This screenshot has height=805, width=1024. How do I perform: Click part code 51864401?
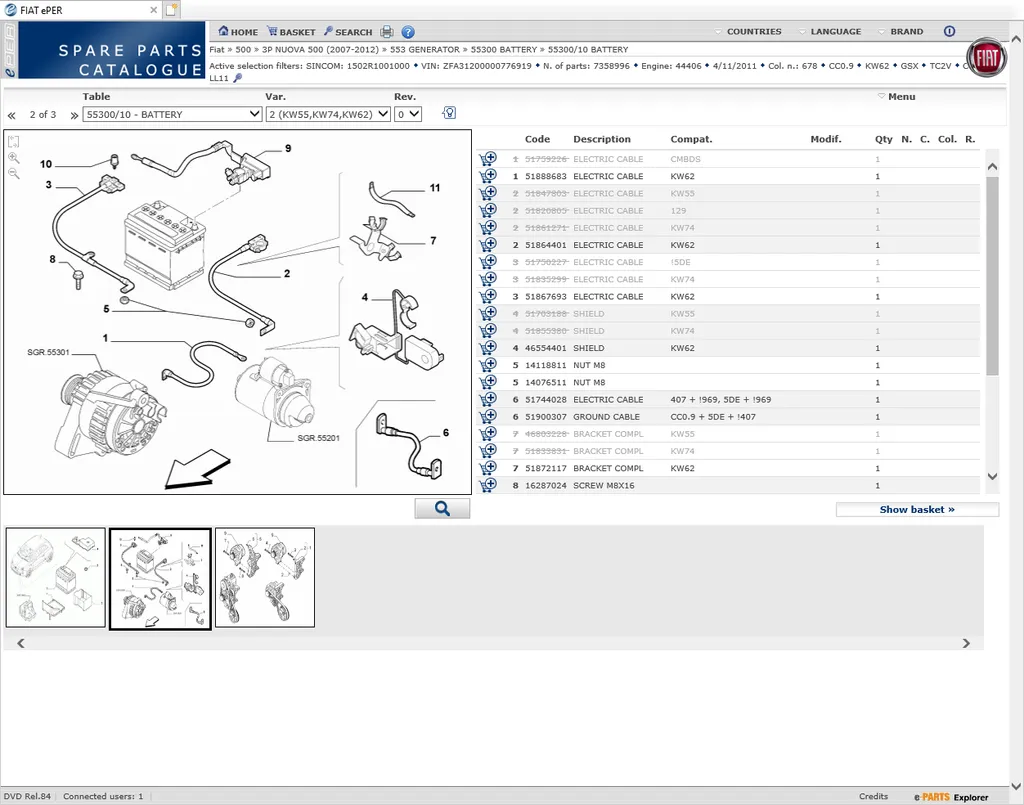click(546, 245)
